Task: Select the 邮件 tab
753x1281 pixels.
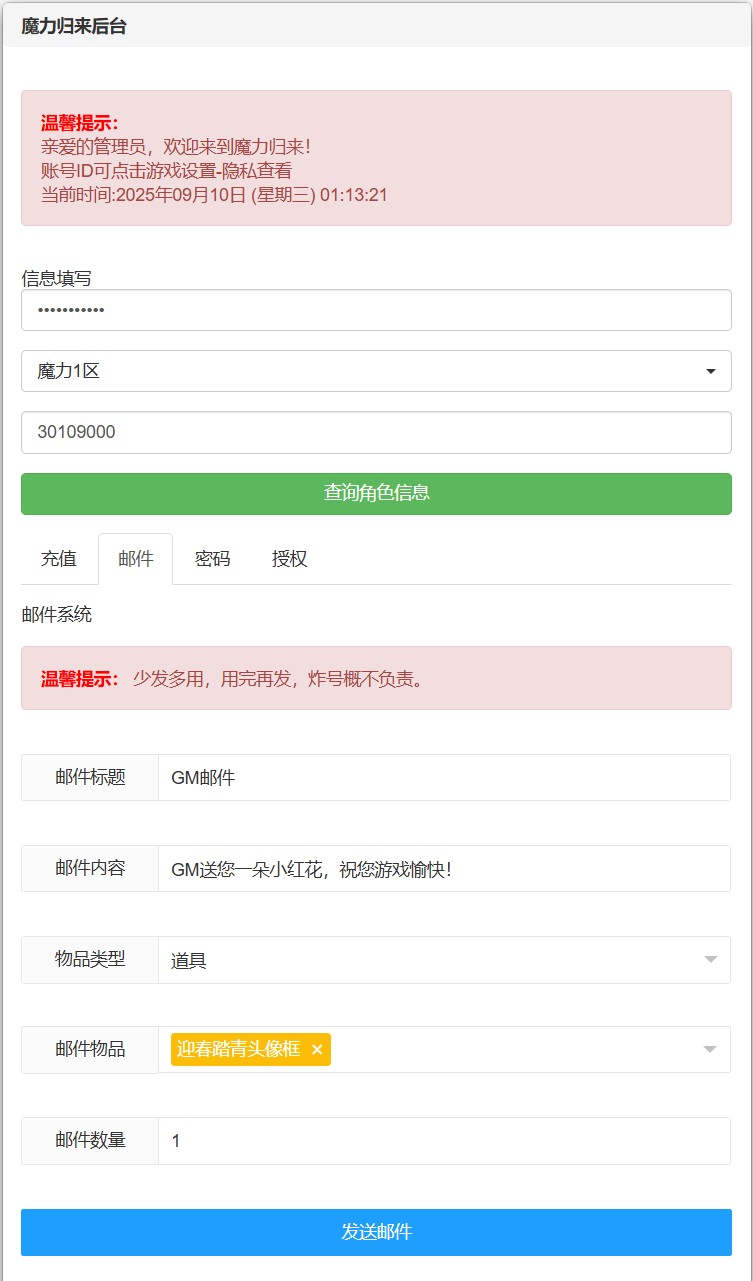Action: click(136, 559)
